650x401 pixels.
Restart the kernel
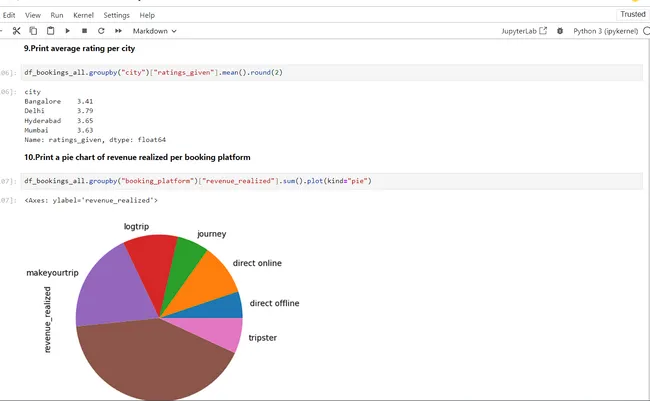coord(101,31)
